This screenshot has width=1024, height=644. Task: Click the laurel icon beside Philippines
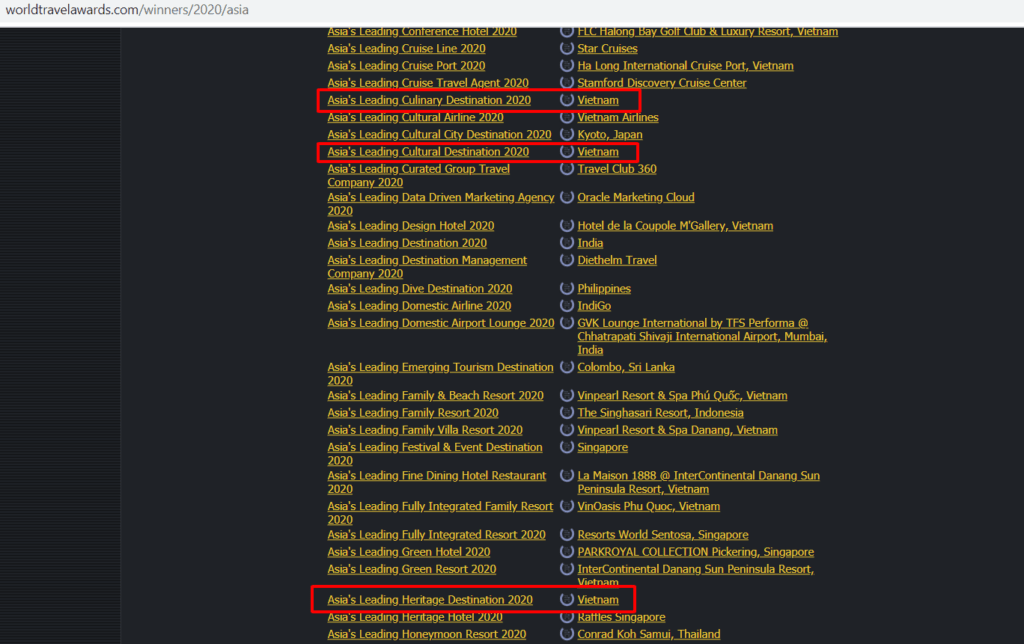click(x=567, y=288)
